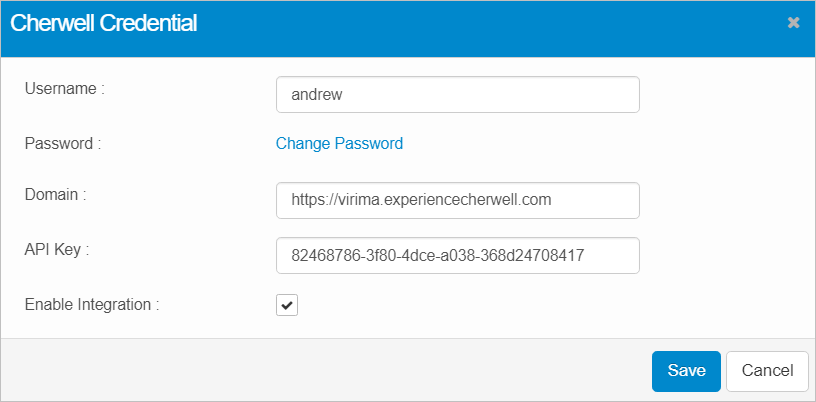816x402 pixels.
Task: Click the Password label text
Action: (62, 143)
